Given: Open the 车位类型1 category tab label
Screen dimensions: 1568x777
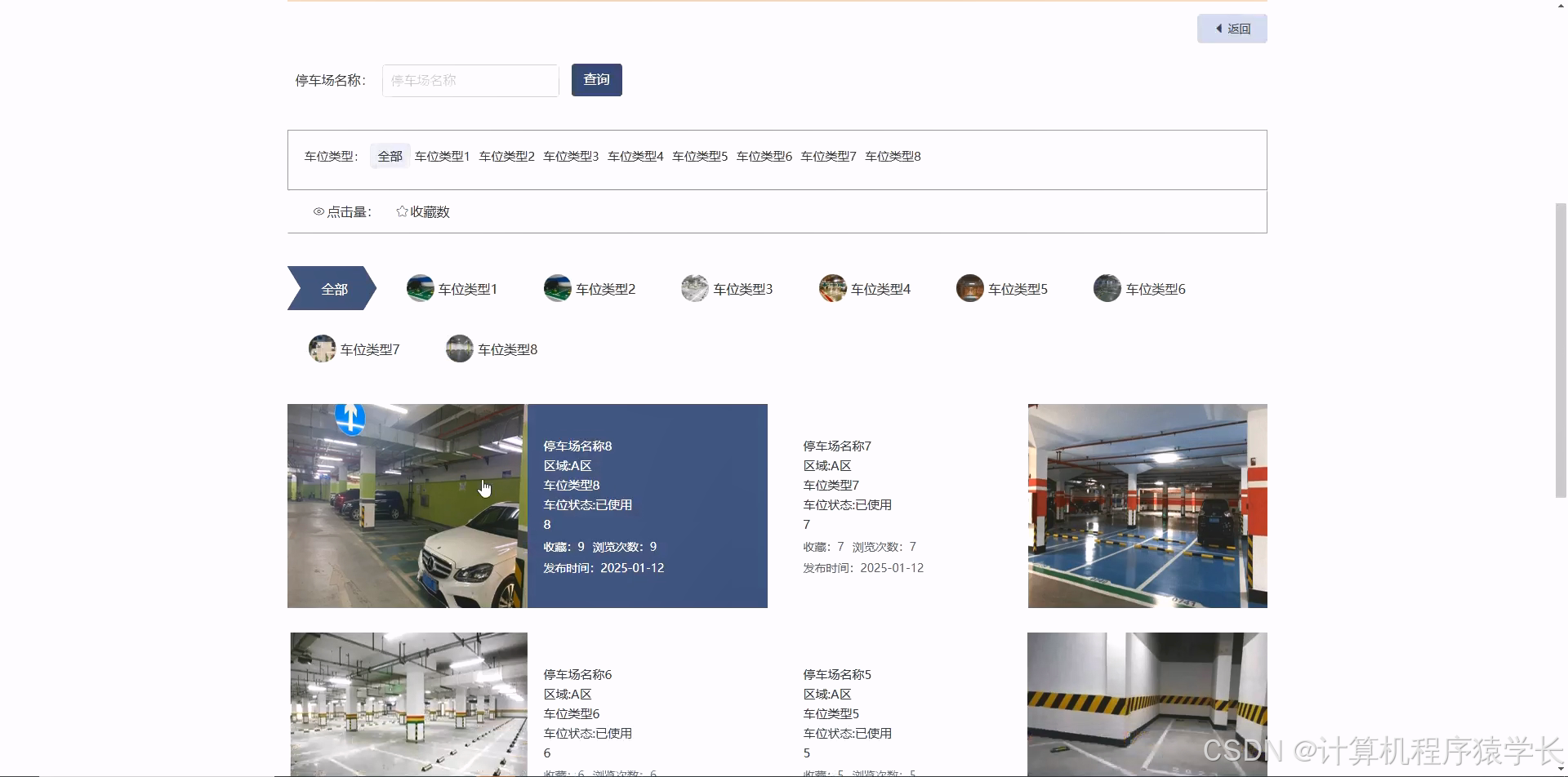Looking at the screenshot, I should [x=468, y=289].
